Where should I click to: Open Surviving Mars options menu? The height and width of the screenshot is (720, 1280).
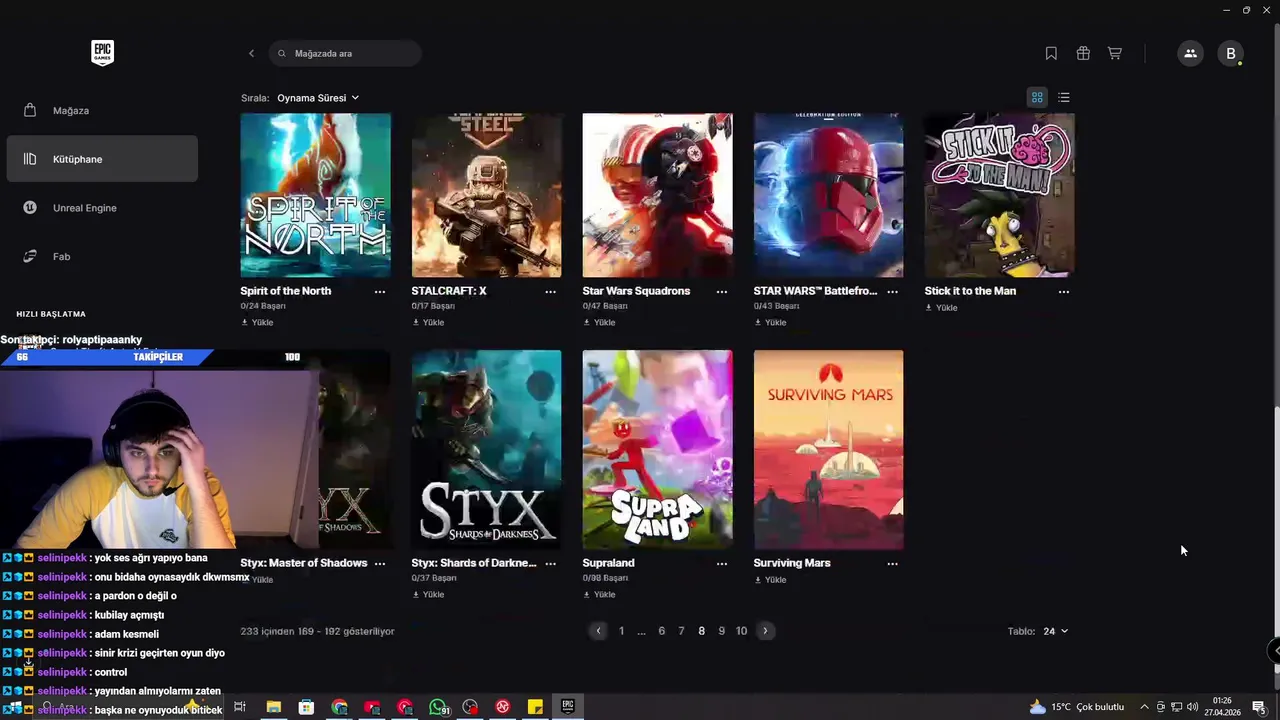(893, 563)
